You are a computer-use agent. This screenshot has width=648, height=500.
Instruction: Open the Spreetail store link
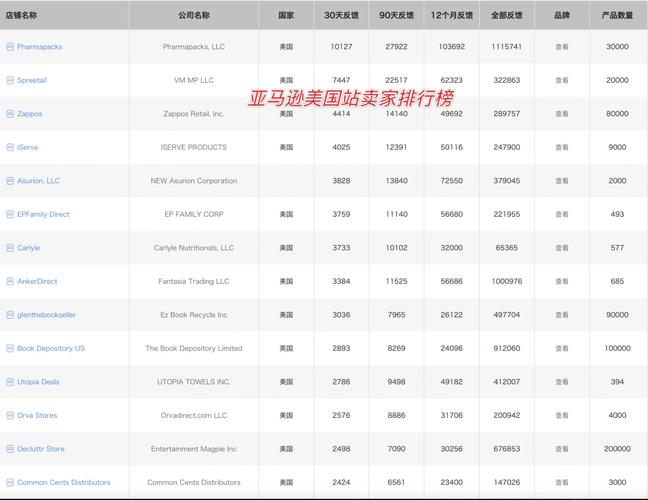pyautogui.click(x=32, y=80)
